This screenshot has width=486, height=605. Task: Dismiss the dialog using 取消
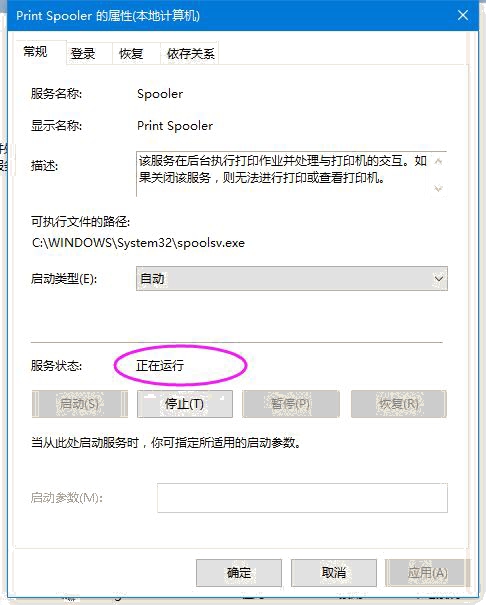coord(334,573)
